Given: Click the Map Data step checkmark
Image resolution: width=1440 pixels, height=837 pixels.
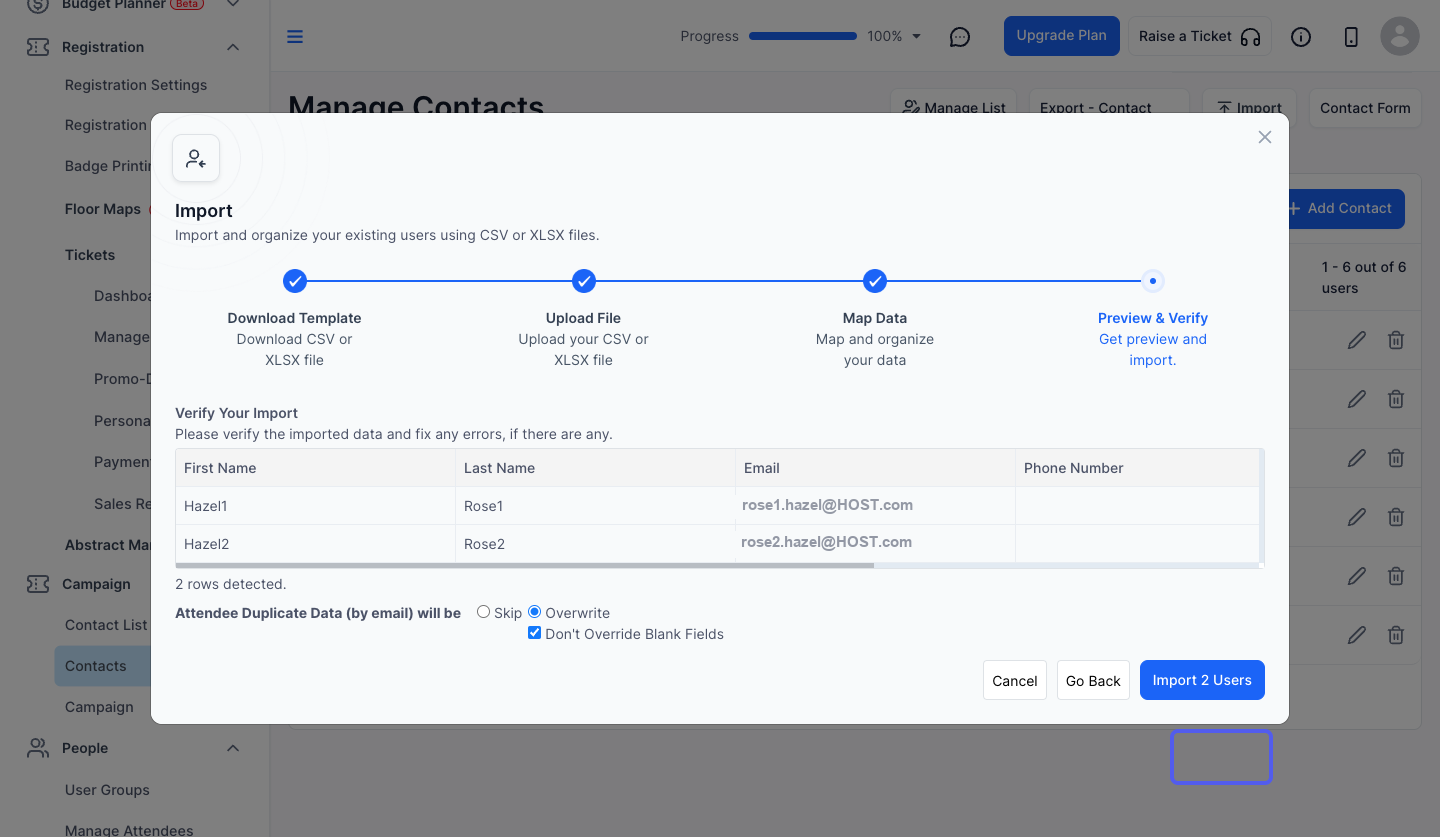Looking at the screenshot, I should [x=875, y=281].
